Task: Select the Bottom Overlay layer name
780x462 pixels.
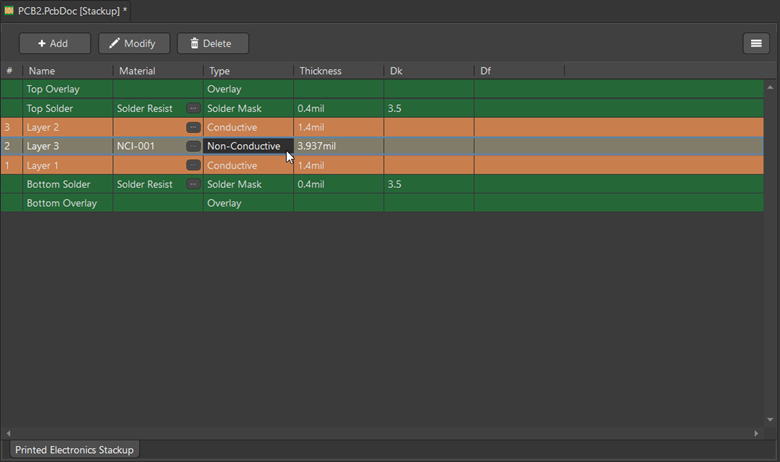Action: coord(62,203)
